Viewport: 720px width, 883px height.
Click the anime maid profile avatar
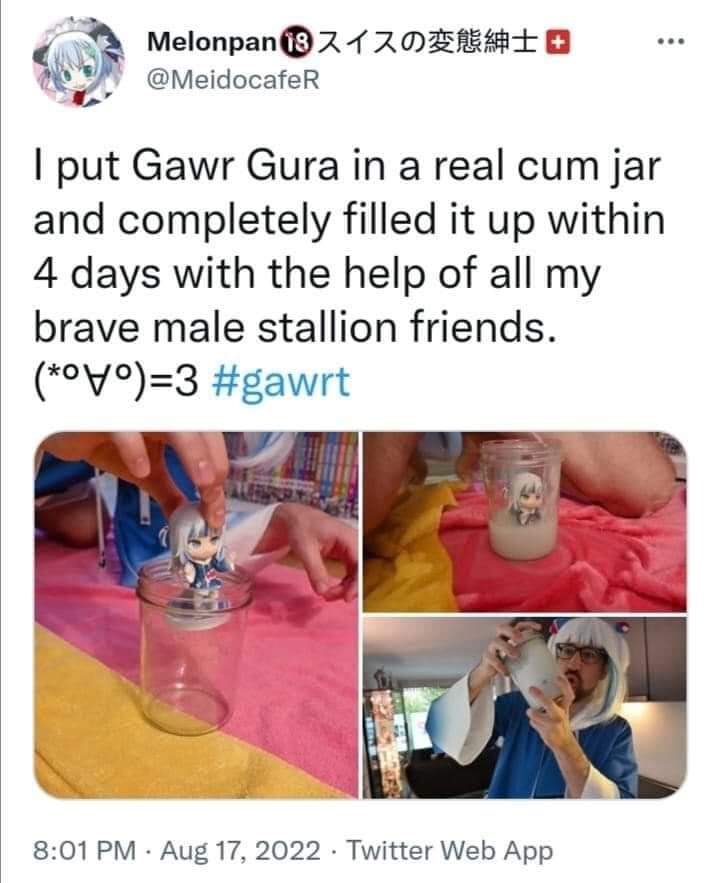[x=79, y=62]
